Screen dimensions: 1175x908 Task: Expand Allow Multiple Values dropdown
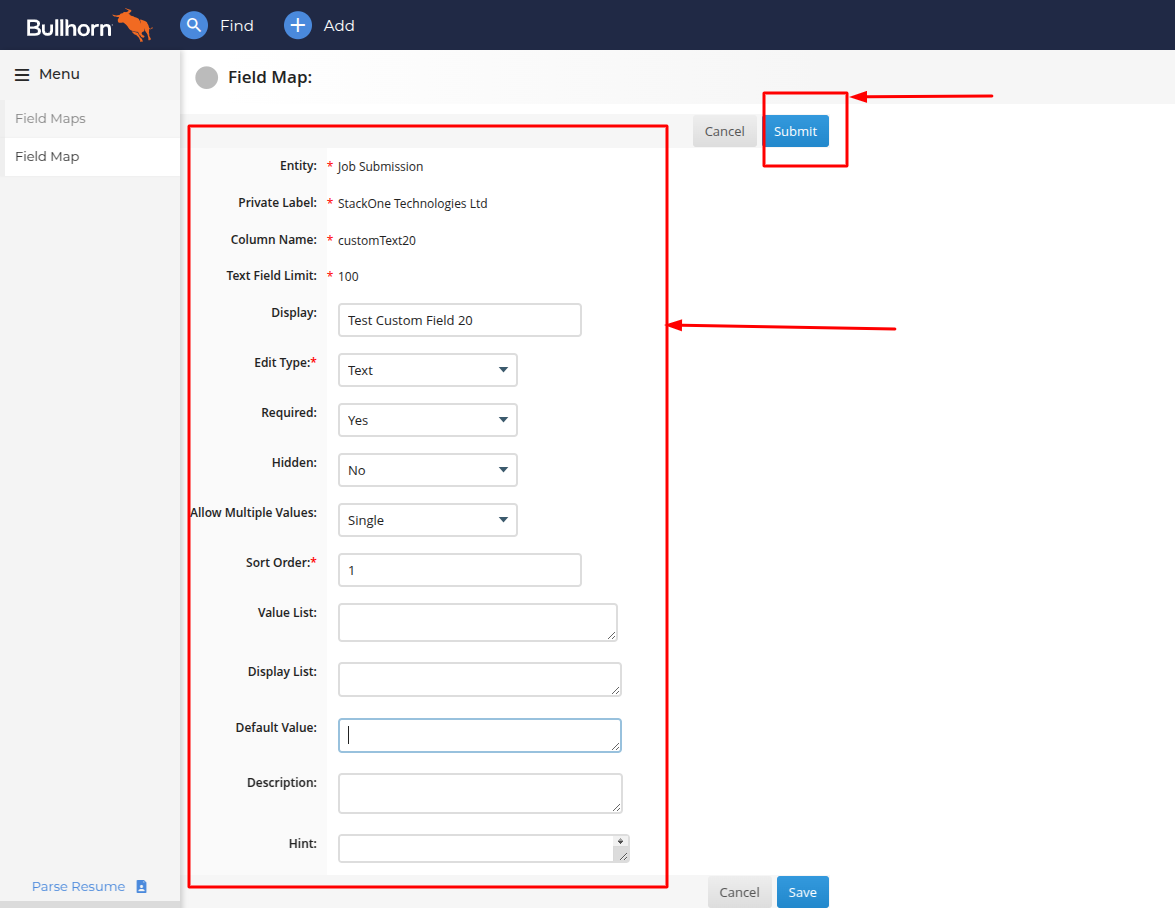(x=428, y=520)
